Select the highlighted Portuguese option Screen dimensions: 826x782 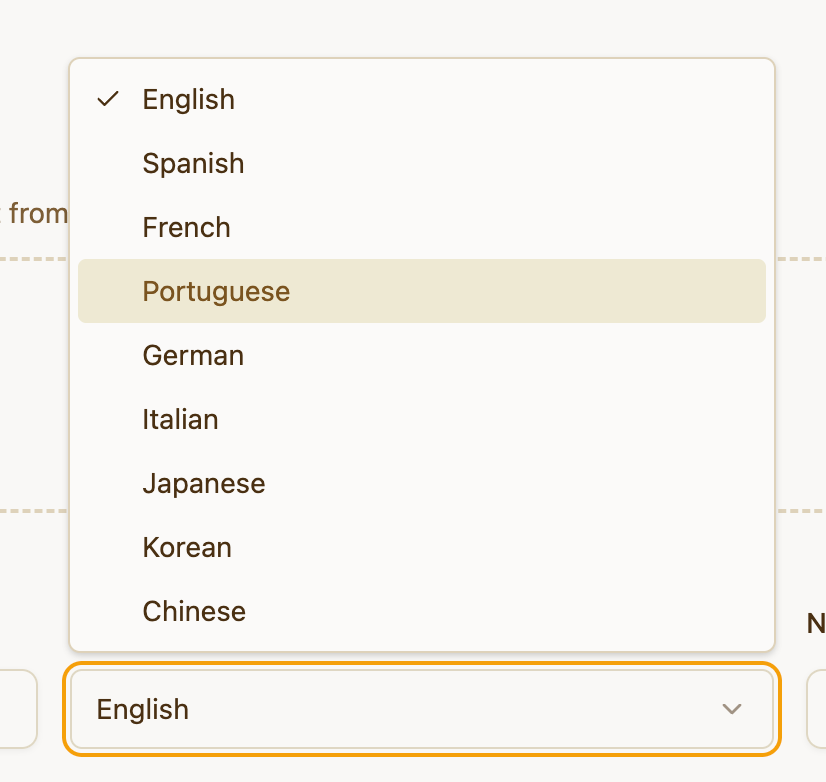[216, 291]
